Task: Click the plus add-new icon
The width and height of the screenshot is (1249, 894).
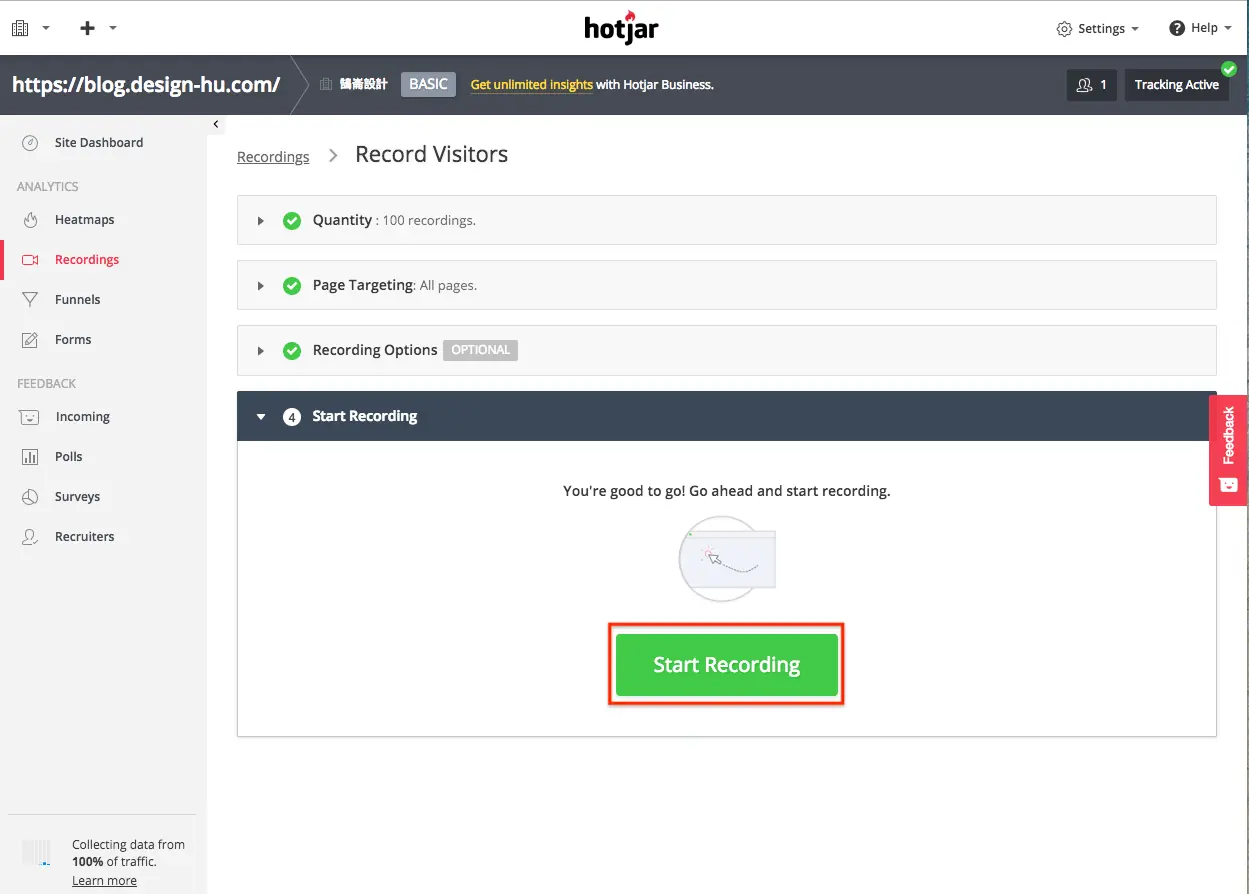Action: (87, 28)
